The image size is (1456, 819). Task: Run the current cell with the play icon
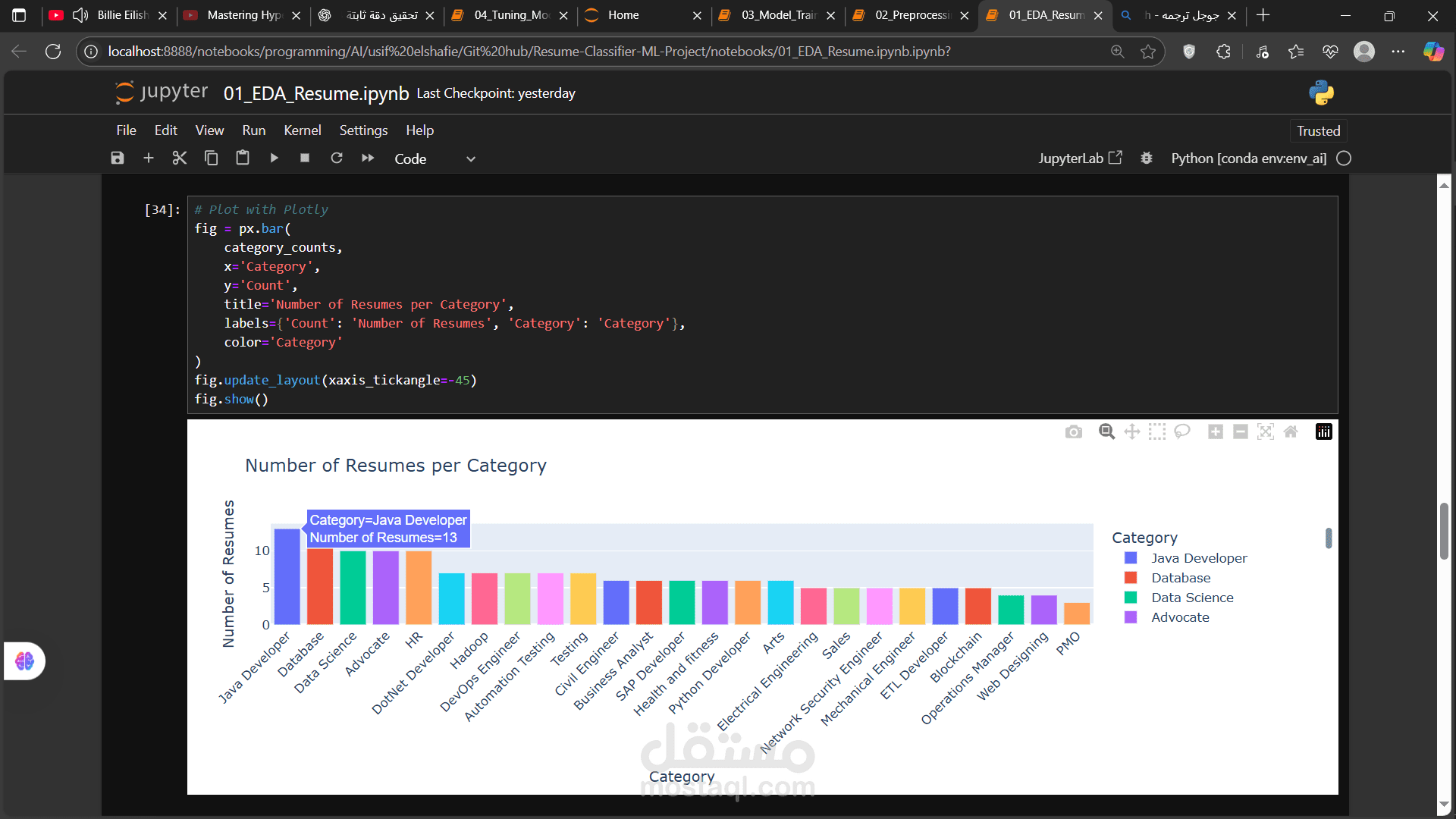pyautogui.click(x=274, y=158)
